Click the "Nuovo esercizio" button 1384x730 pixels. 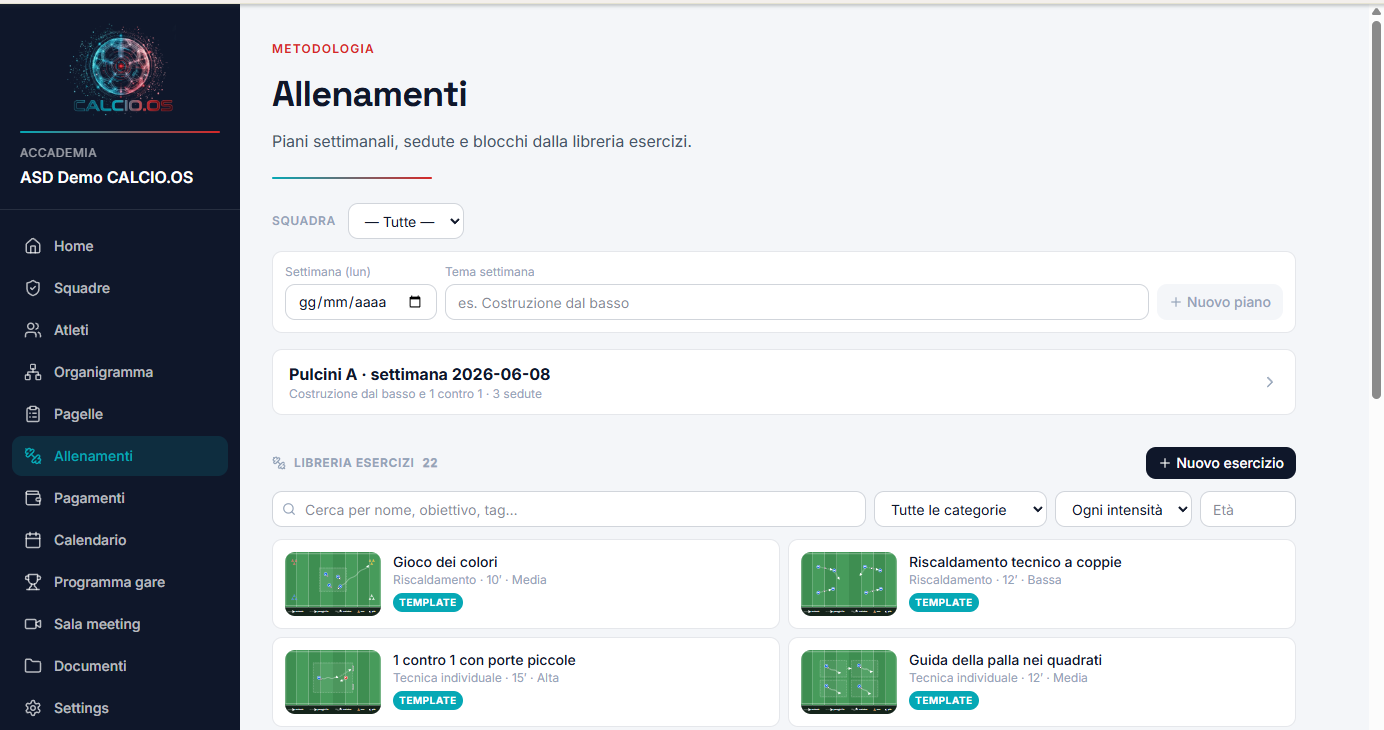point(1221,463)
